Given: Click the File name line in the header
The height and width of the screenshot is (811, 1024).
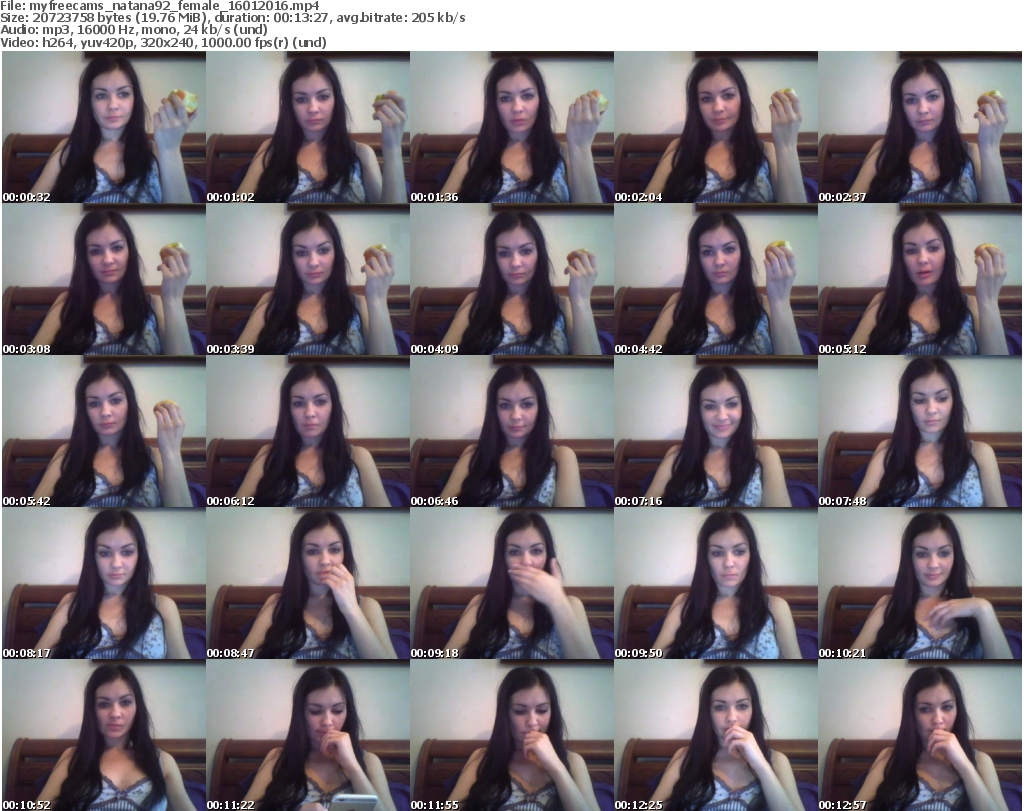Looking at the screenshot, I should (x=160, y=6).
